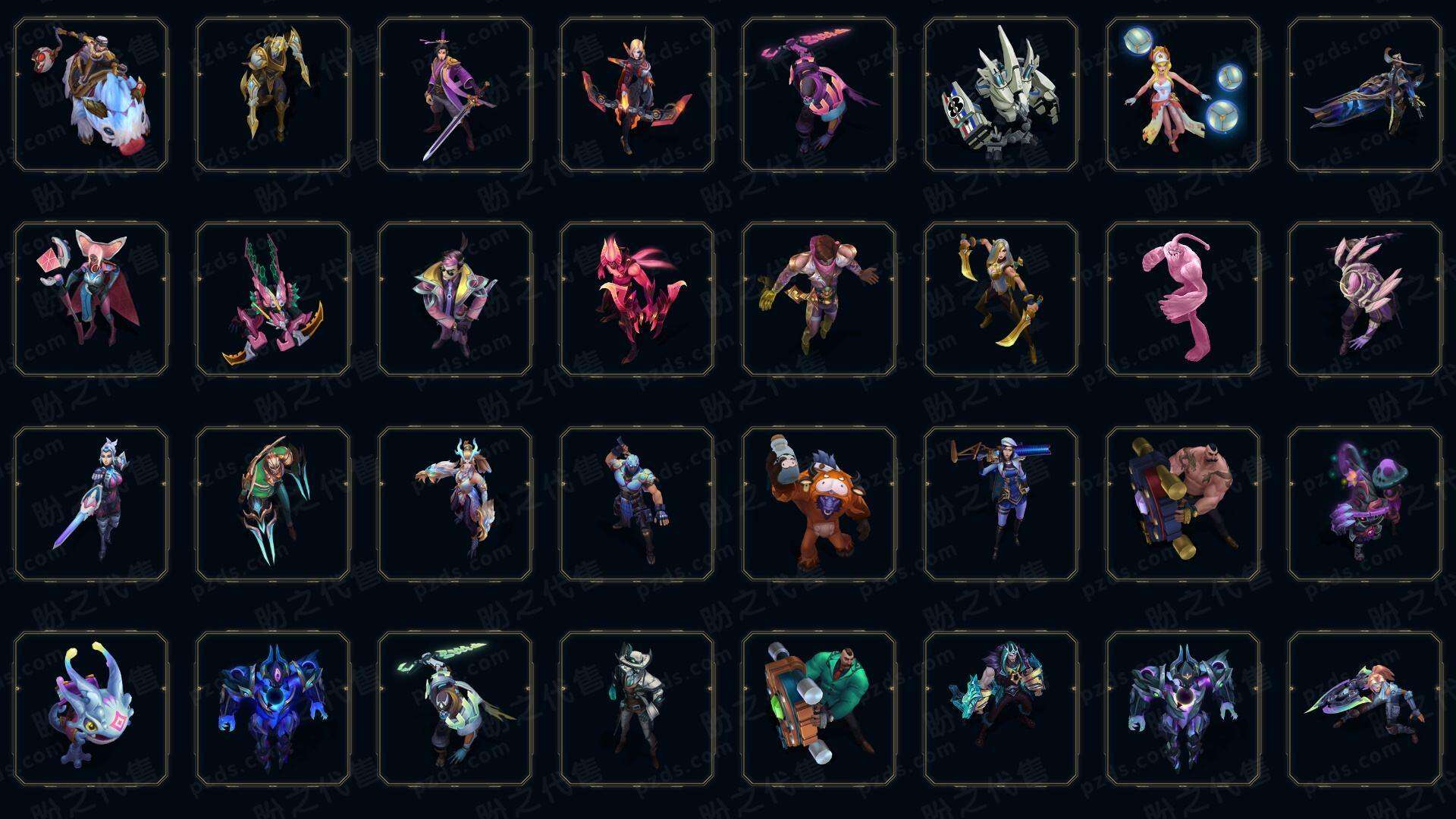The height and width of the screenshot is (819, 1456).
Task: Choose the blonde woman with golden curved blades
Action: click(1001, 299)
